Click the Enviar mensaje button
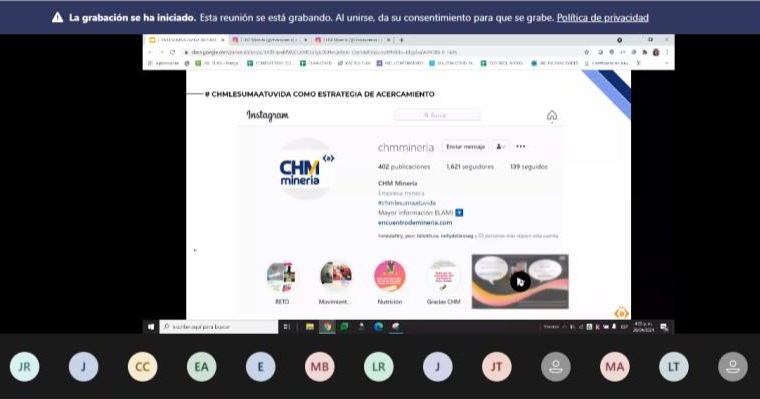 (465, 146)
